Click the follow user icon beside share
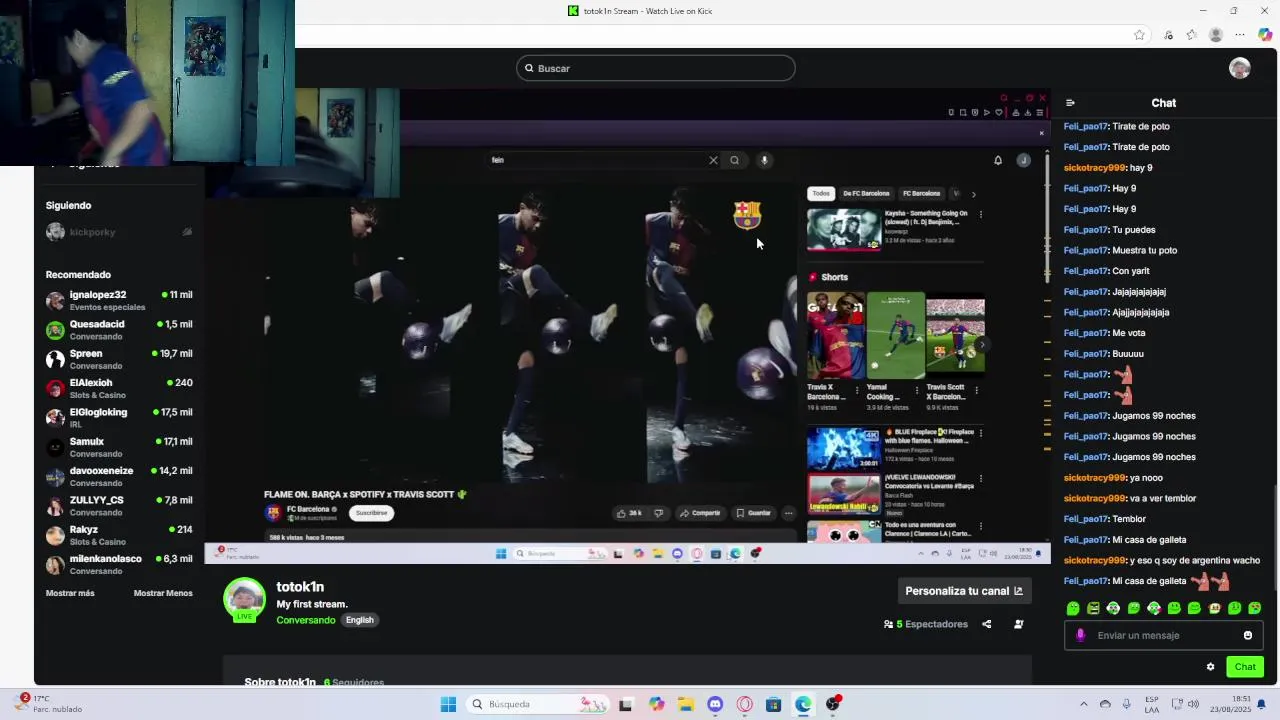This screenshot has width=1280, height=720. (1018, 624)
